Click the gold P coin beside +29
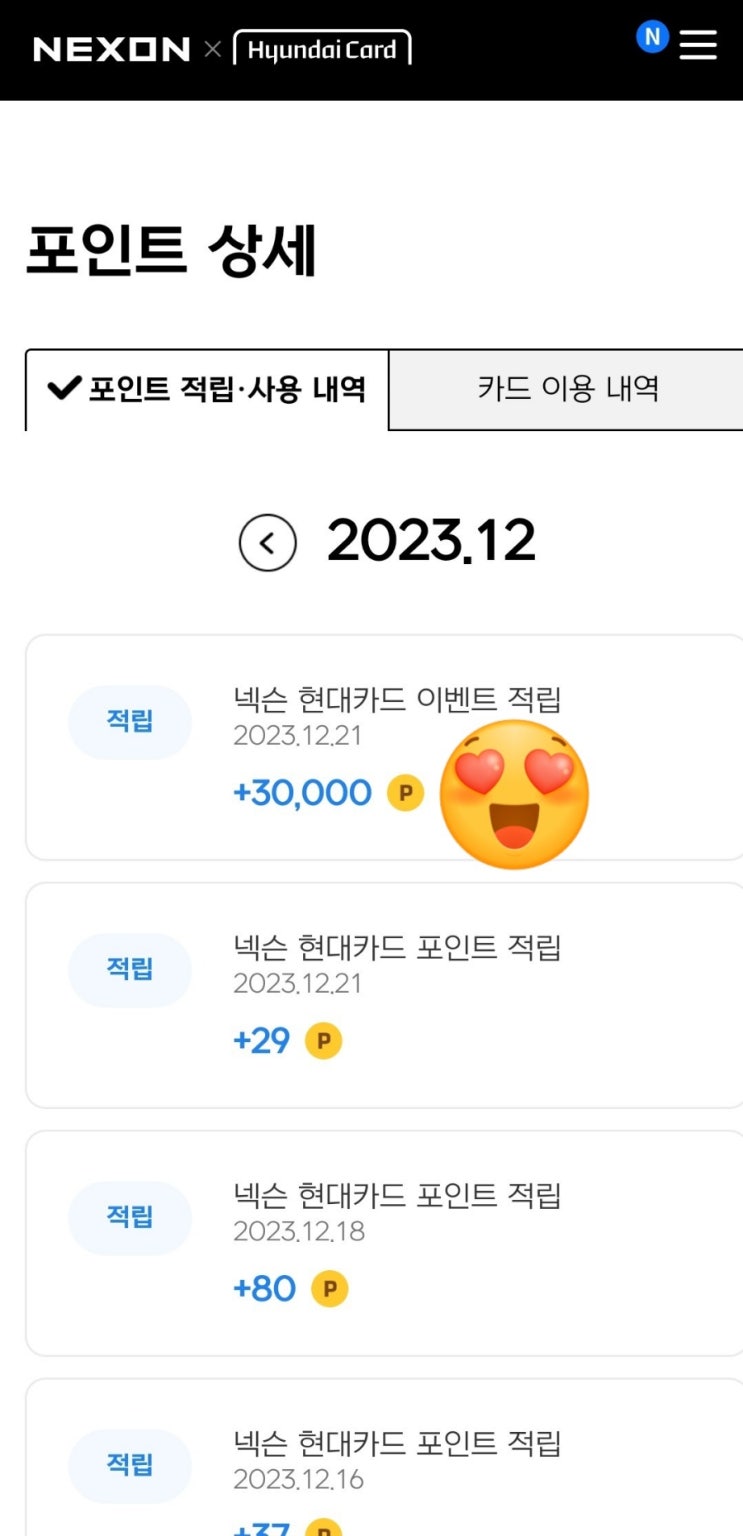This screenshot has width=743, height=1536. tap(323, 1041)
